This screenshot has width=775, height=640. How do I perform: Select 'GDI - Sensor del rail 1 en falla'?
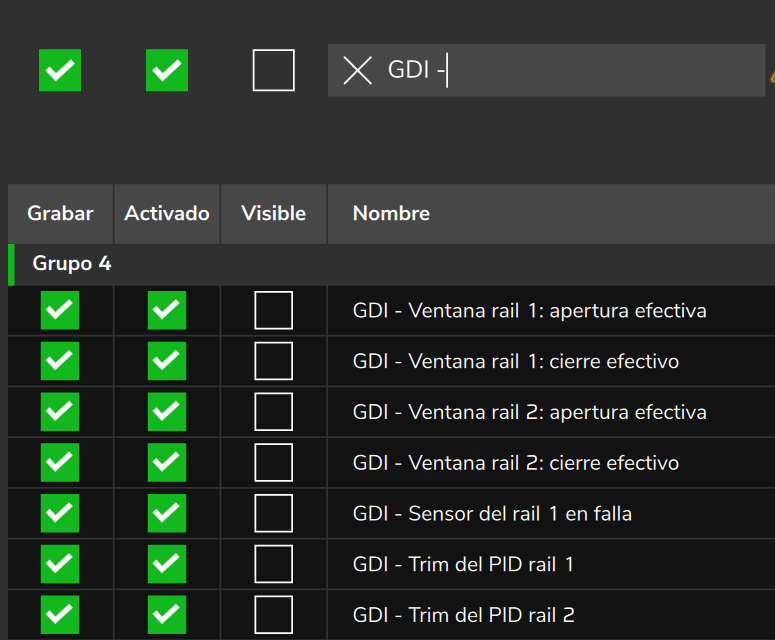click(492, 513)
